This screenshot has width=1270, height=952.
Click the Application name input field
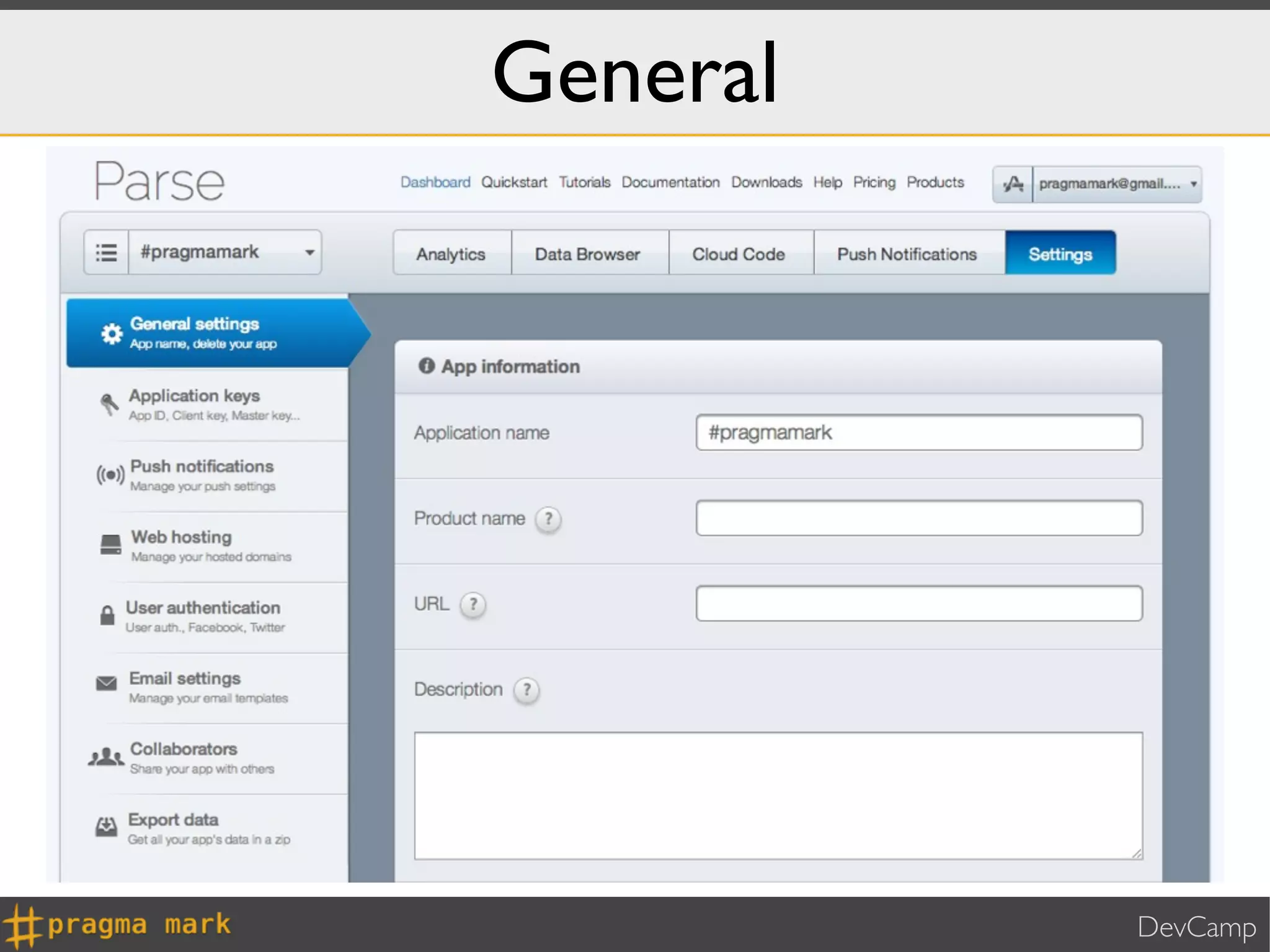point(919,433)
